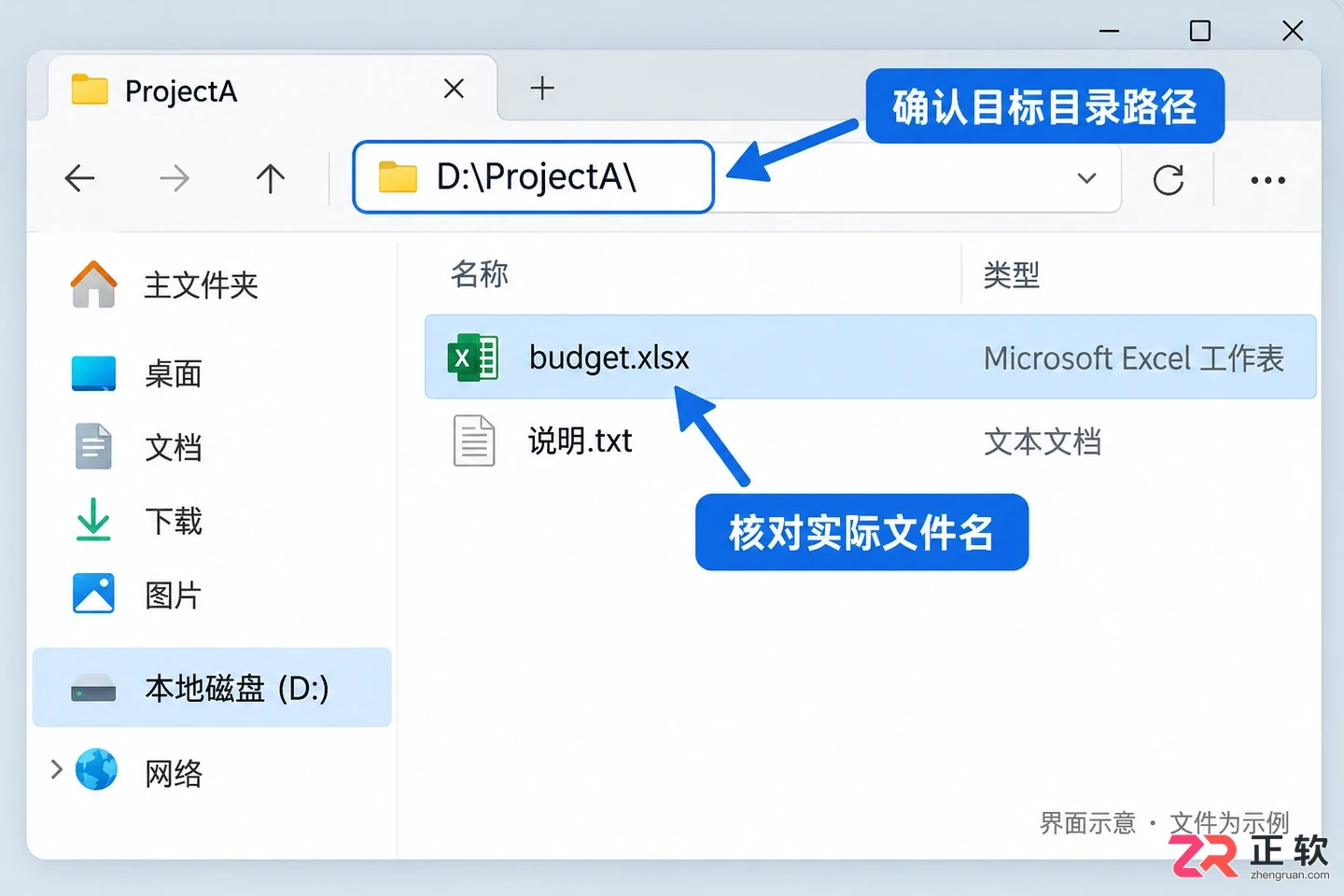
Task: Refresh the current folder view
Action: point(1168,179)
